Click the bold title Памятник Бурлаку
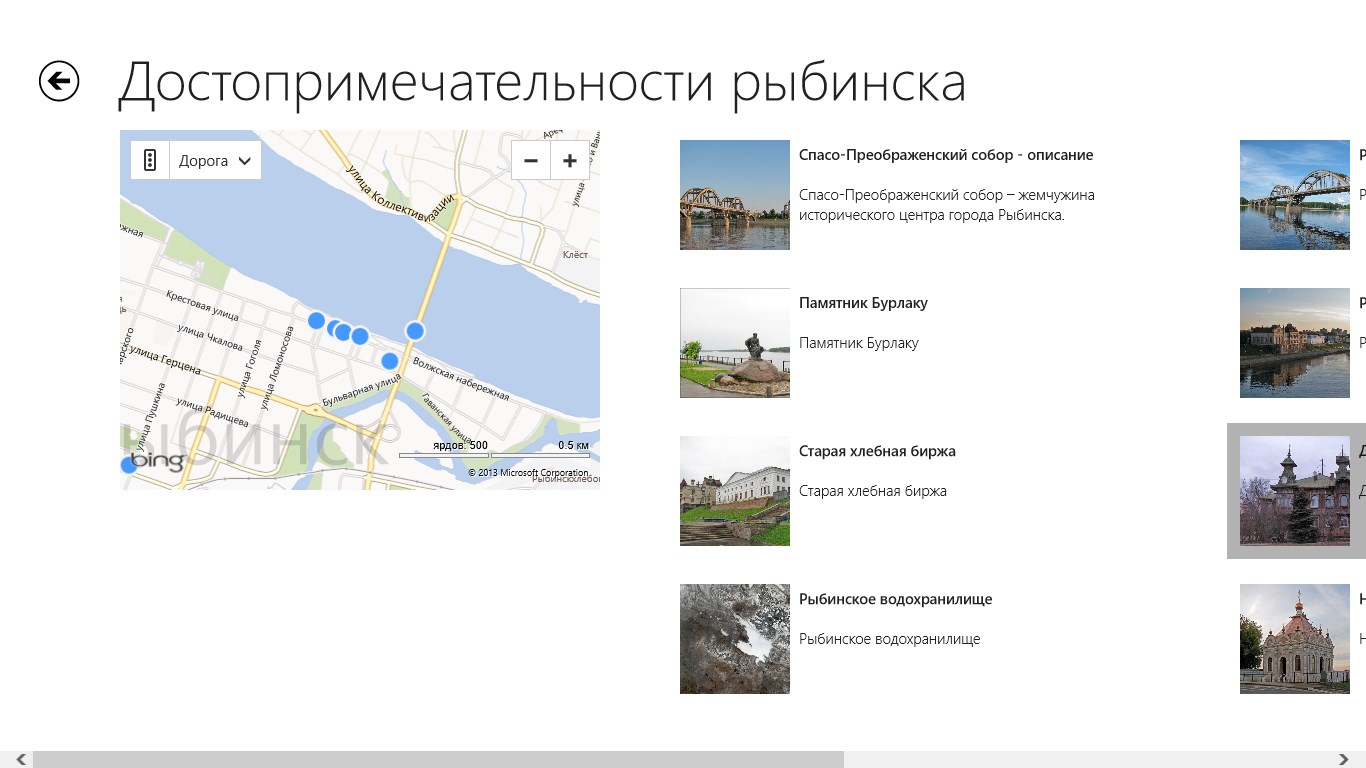The image size is (1366, 768). [x=863, y=303]
